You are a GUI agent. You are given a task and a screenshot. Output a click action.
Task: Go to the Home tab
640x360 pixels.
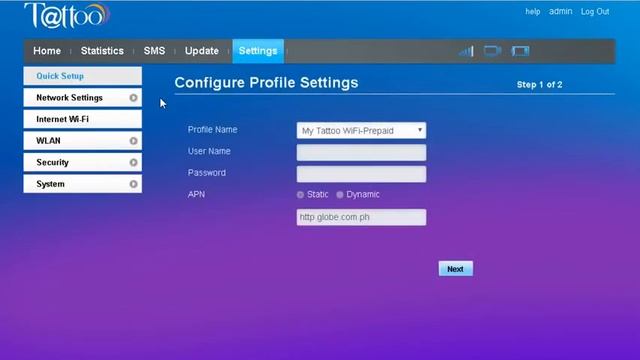(x=47, y=51)
